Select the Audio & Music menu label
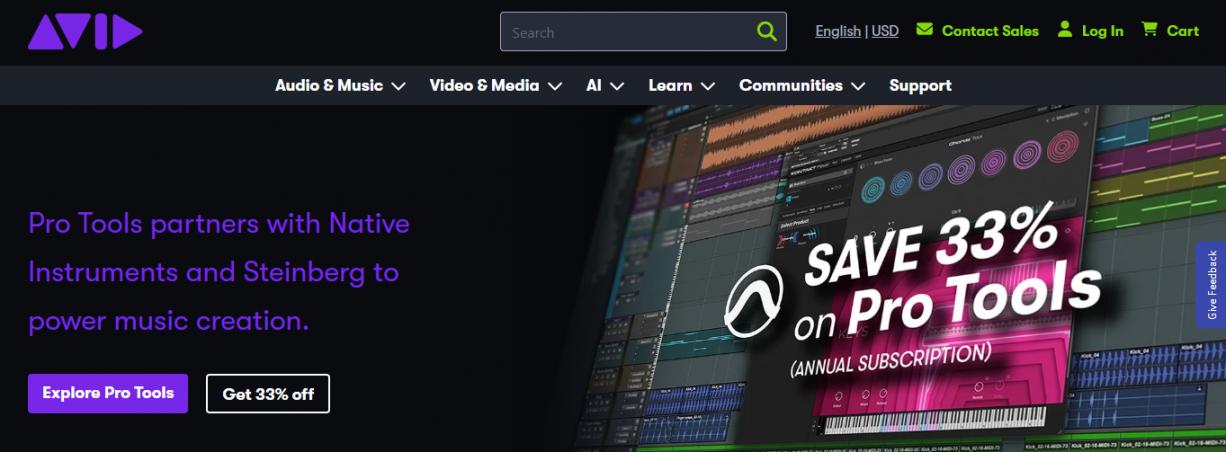This screenshot has height=452, width=1226. point(329,86)
